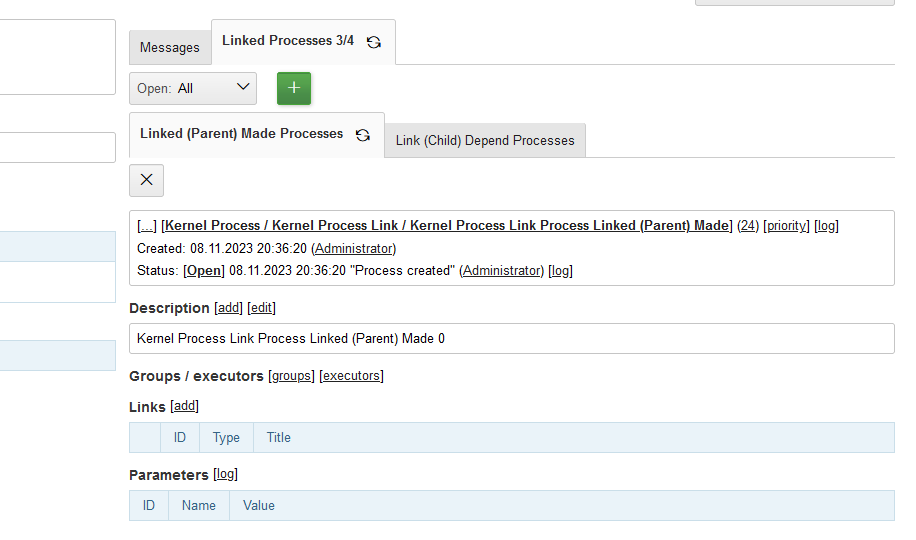Screen dimensions: 916x540
Task: Open the executors link
Action: coord(351,376)
